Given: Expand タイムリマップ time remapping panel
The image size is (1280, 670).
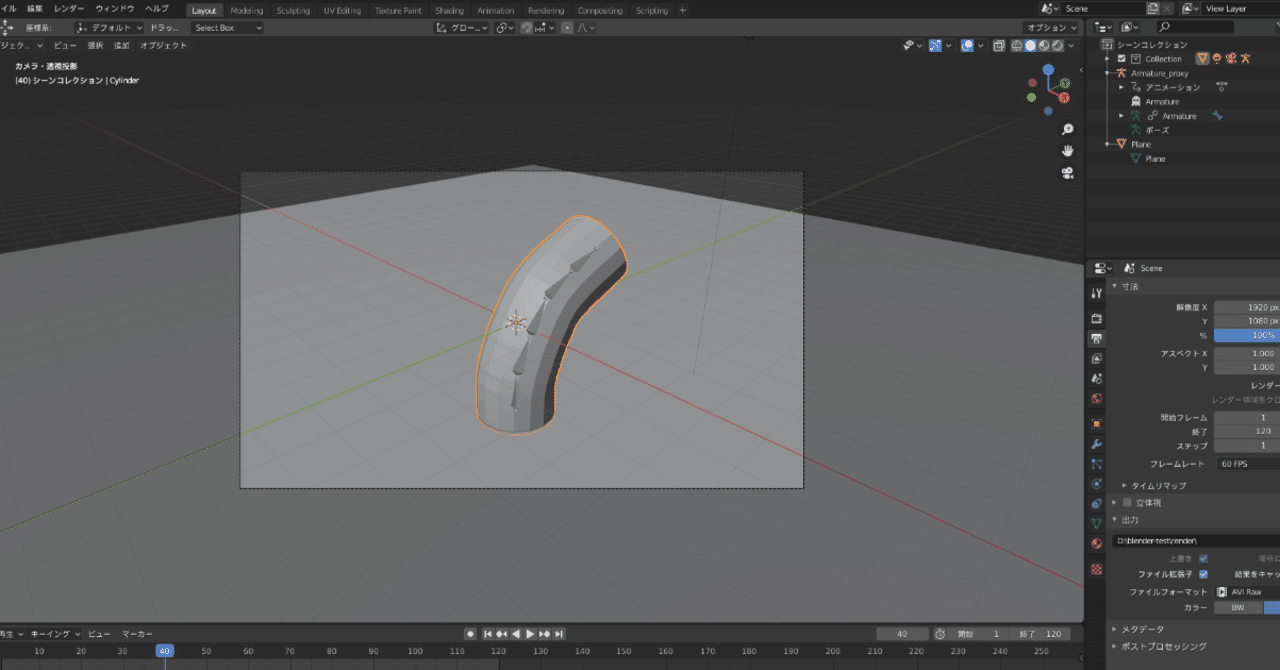Looking at the screenshot, I should 1124,485.
